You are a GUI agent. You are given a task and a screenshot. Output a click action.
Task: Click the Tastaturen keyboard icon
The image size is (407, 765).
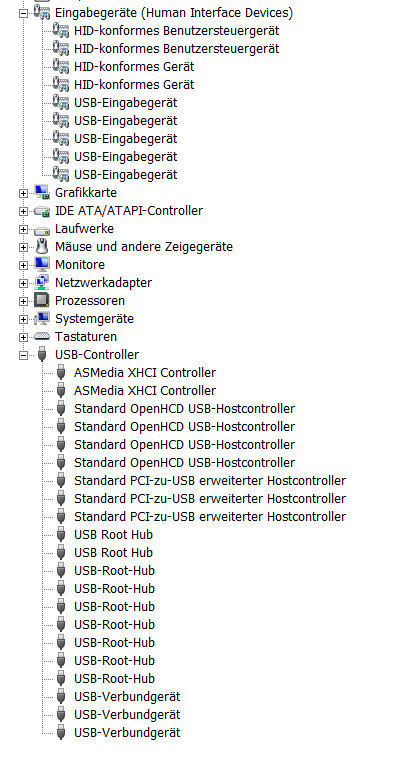click(42, 337)
